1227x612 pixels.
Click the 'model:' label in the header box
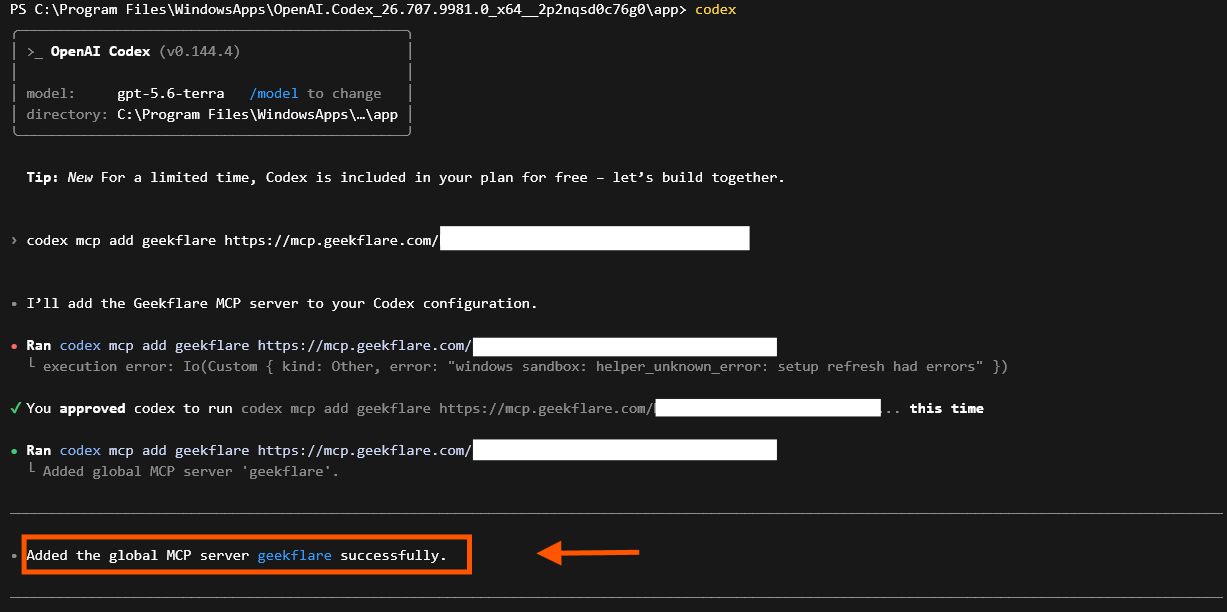point(51,93)
